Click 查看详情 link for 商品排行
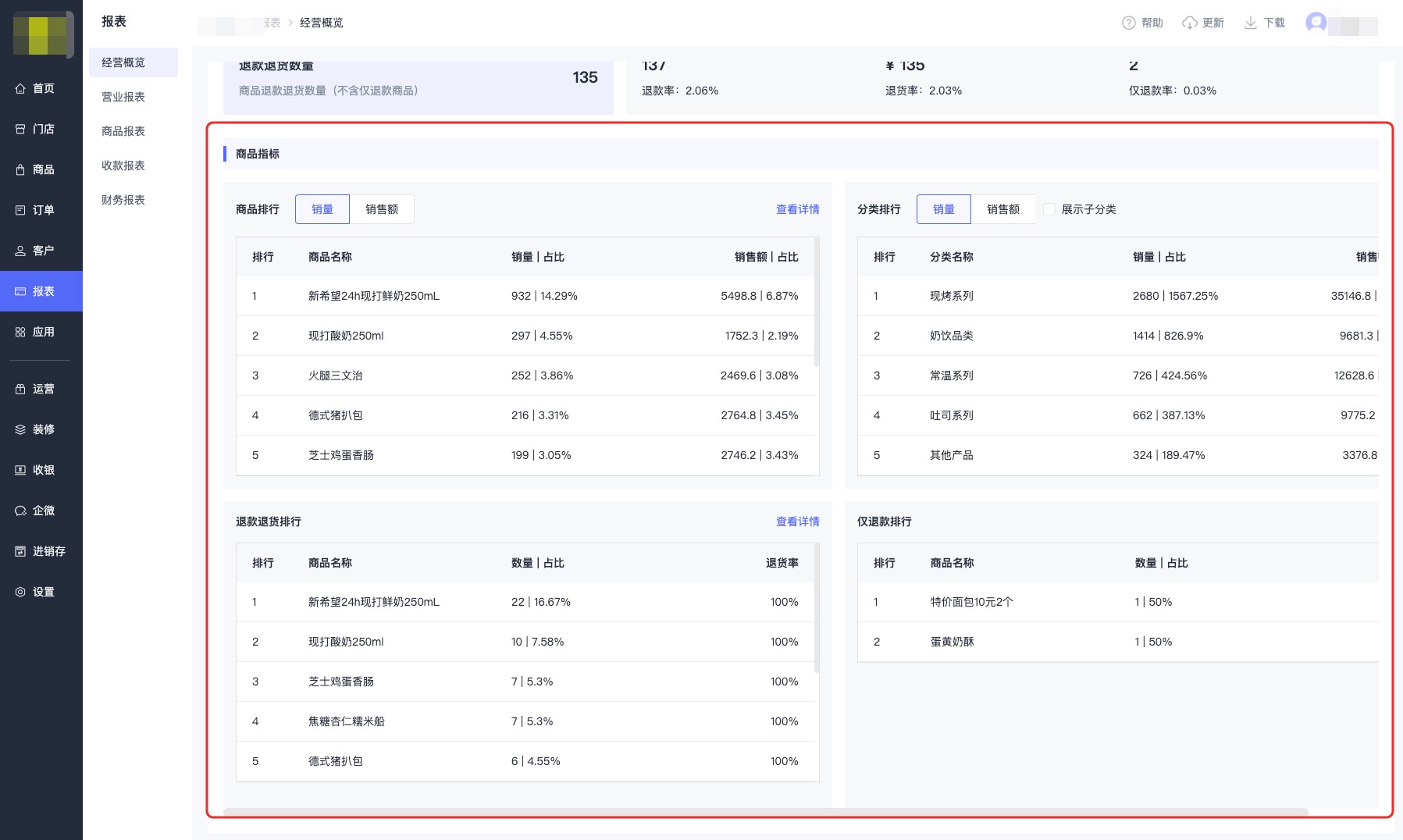1403x840 pixels. point(797,209)
